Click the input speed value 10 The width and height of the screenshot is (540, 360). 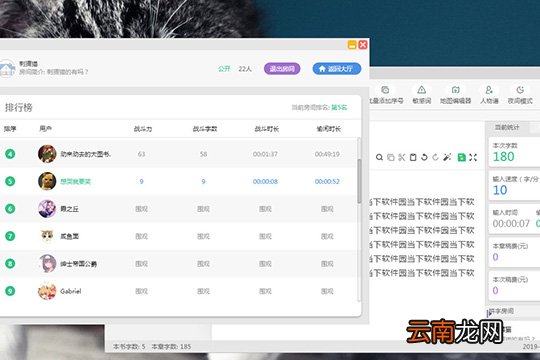(500, 190)
